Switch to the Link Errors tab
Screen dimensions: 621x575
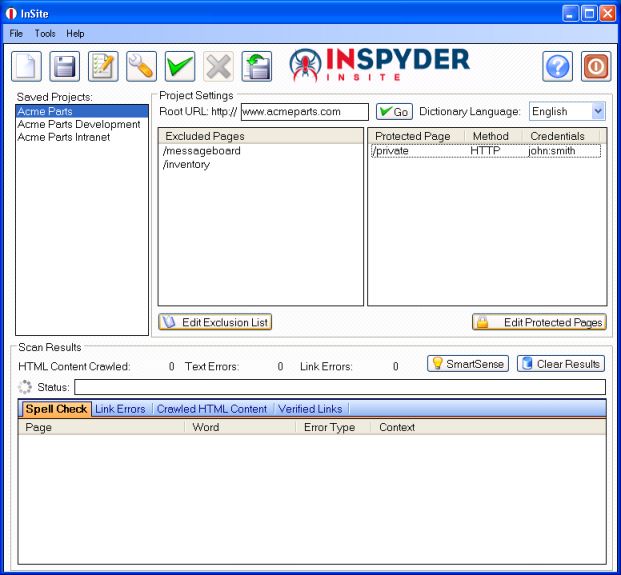[x=120, y=409]
